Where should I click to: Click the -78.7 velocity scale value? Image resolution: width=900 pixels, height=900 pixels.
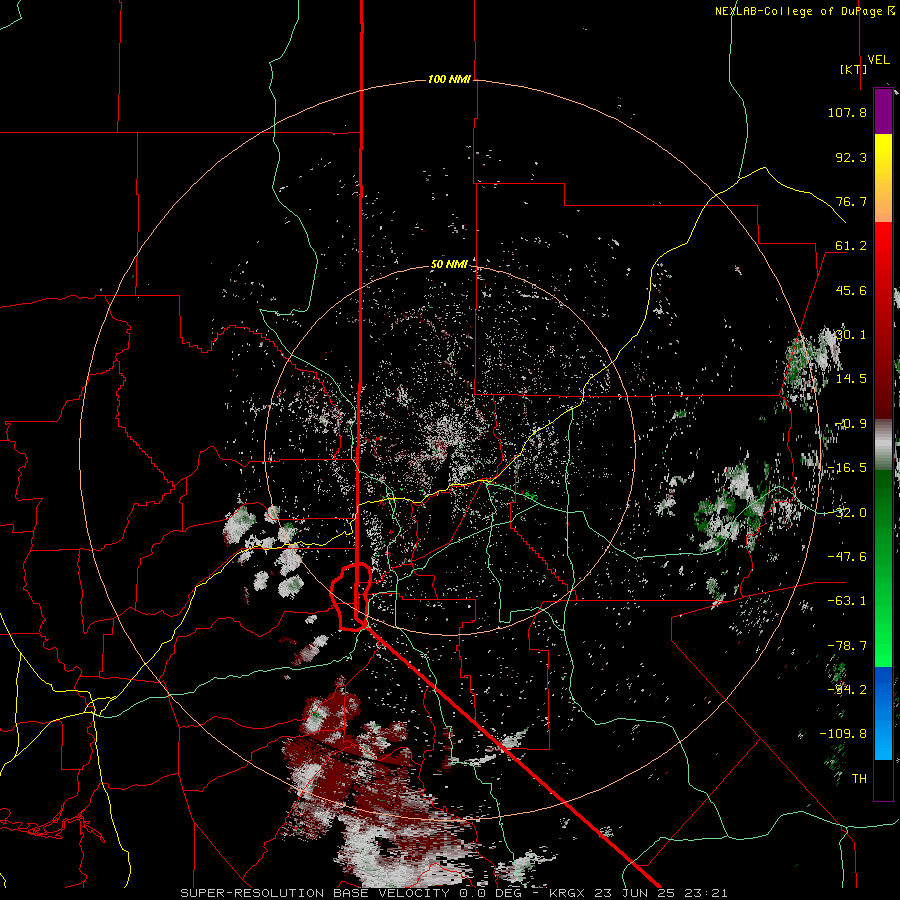[x=847, y=646]
